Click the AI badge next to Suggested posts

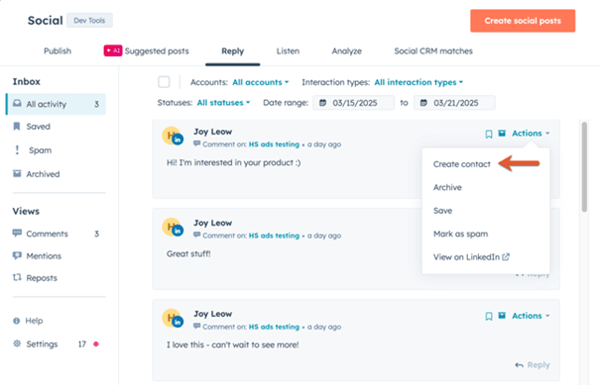(x=113, y=51)
